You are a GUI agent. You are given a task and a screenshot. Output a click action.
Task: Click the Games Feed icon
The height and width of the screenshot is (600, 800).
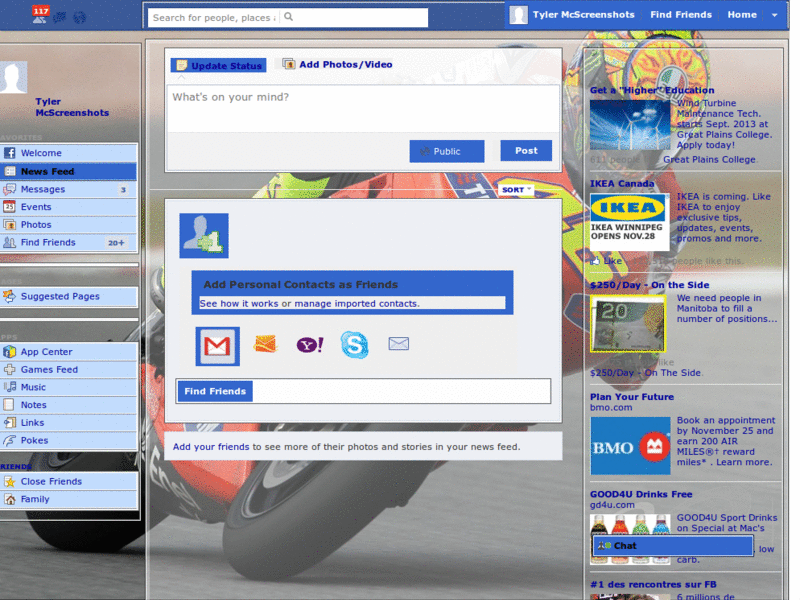tap(9, 369)
